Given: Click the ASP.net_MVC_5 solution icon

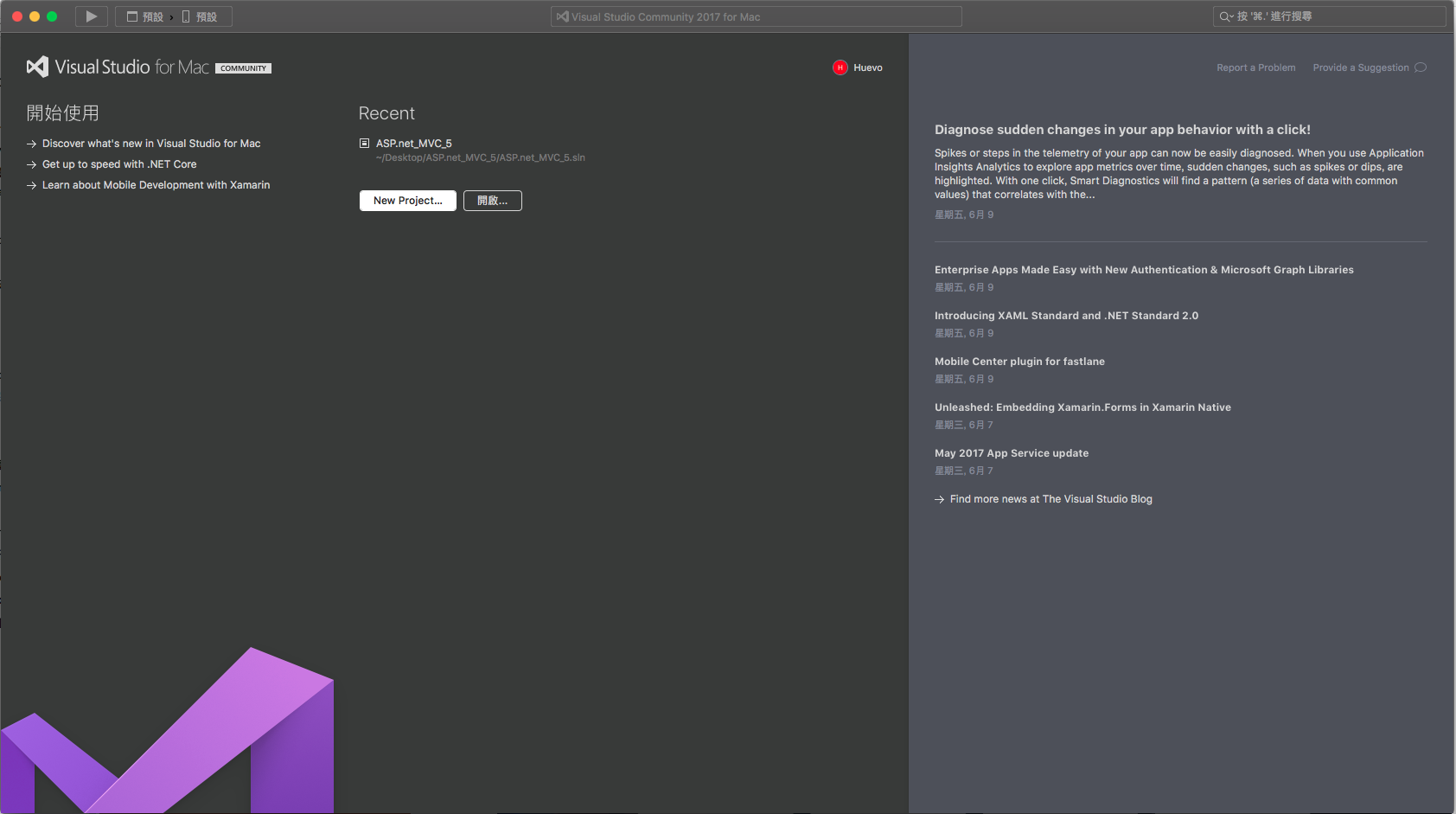Looking at the screenshot, I should click(364, 144).
